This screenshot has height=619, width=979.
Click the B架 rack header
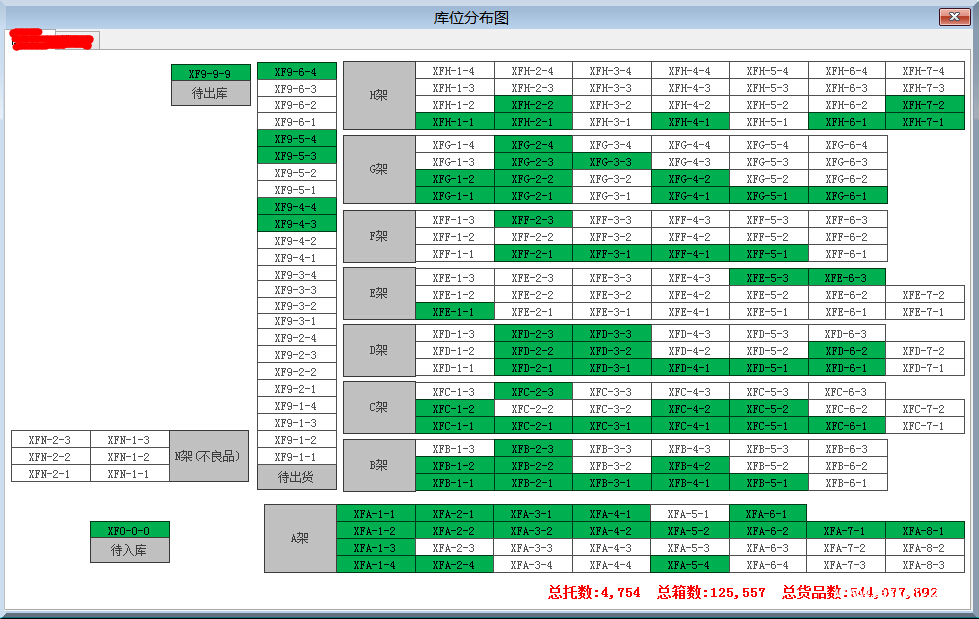[379, 465]
